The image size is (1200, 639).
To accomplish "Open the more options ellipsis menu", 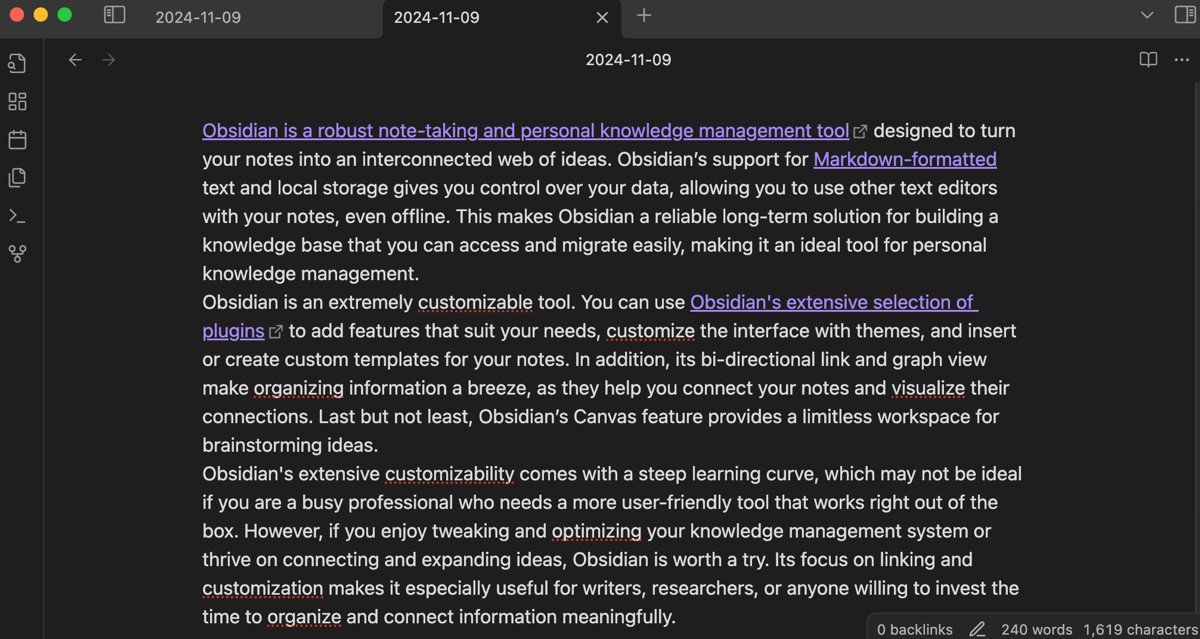I will pyautogui.click(x=1181, y=60).
